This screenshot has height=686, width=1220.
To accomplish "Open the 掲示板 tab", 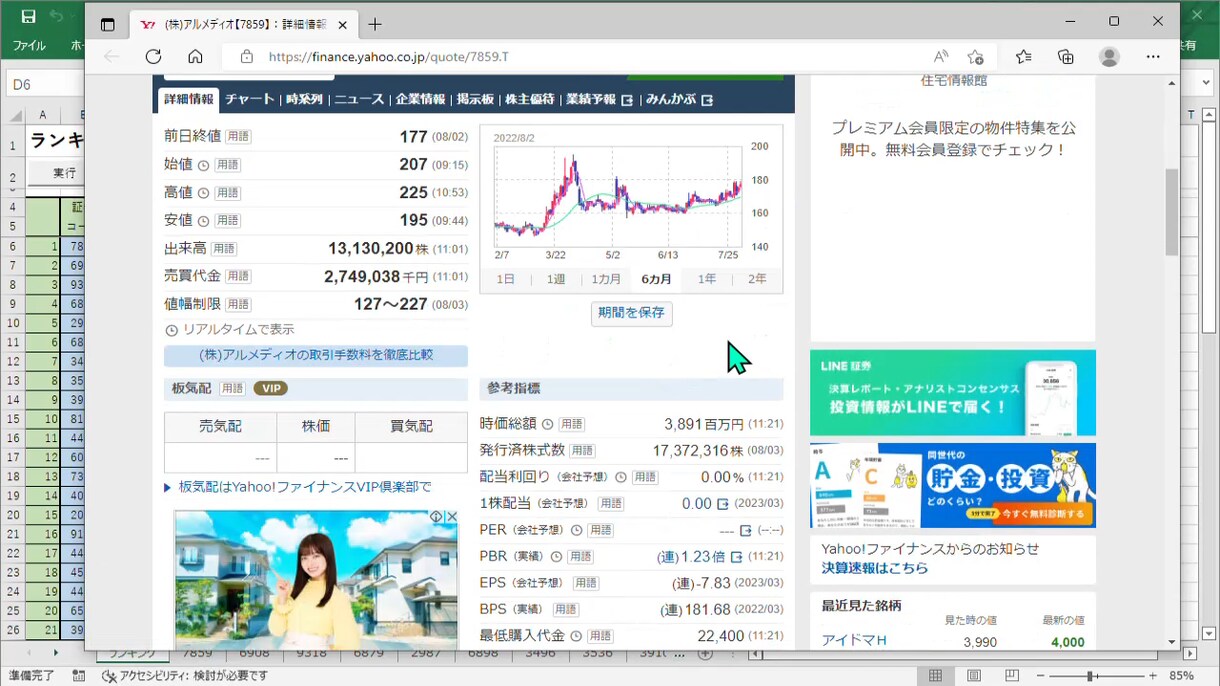I will pyautogui.click(x=475, y=100).
